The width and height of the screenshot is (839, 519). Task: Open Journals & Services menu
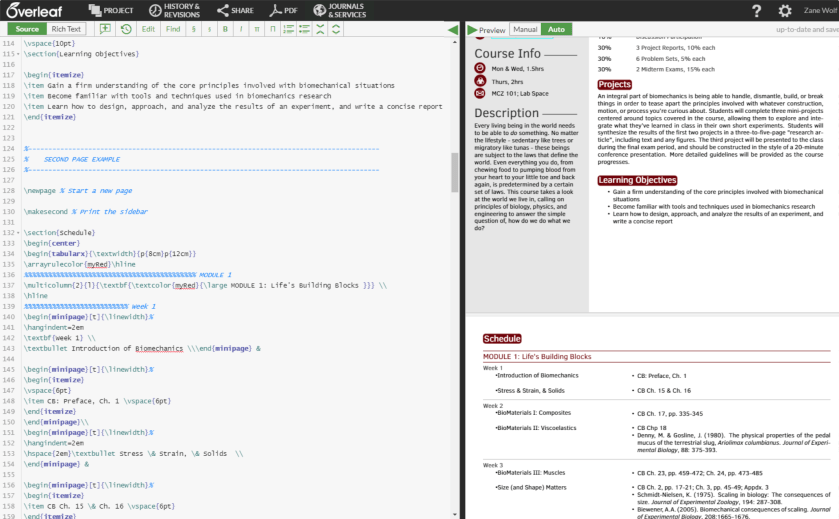point(338,10)
